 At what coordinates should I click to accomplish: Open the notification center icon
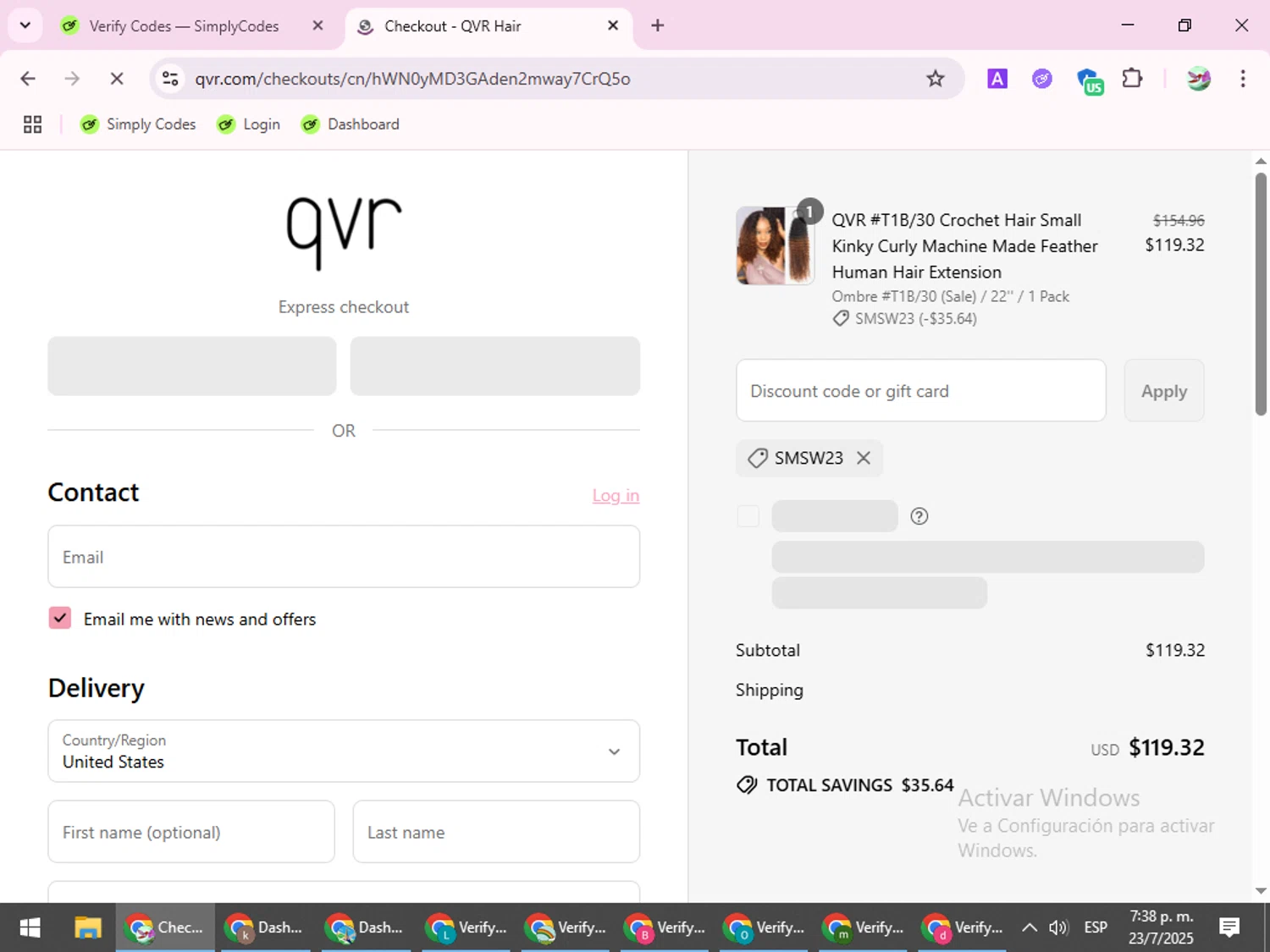tap(1229, 927)
